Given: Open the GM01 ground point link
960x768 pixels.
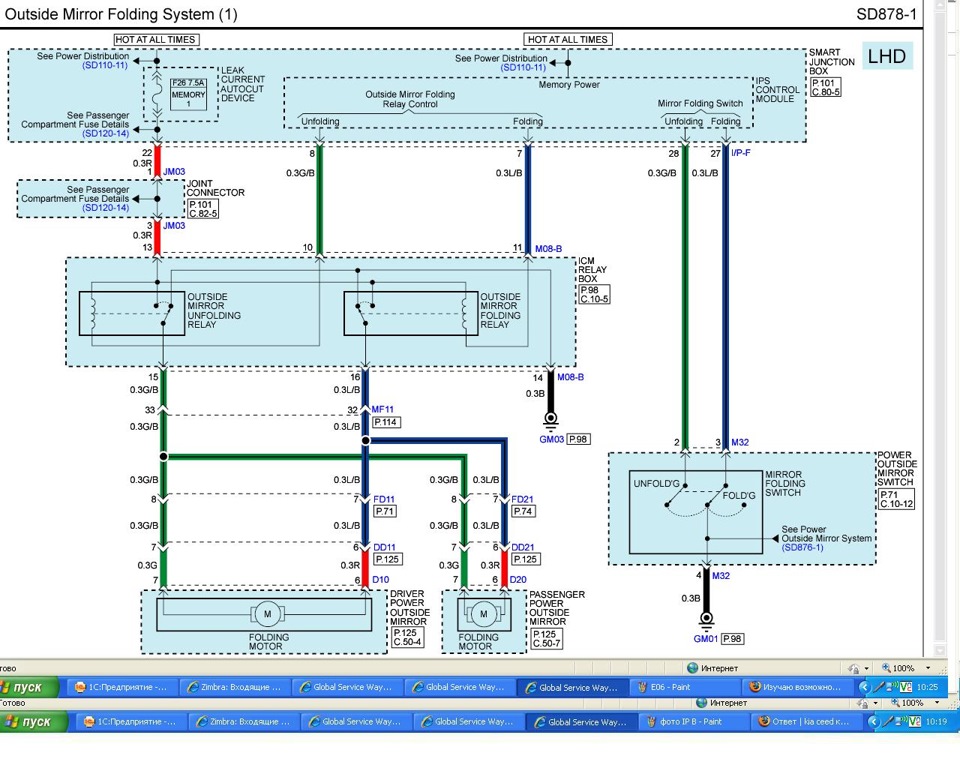Looking at the screenshot, I should [705, 639].
